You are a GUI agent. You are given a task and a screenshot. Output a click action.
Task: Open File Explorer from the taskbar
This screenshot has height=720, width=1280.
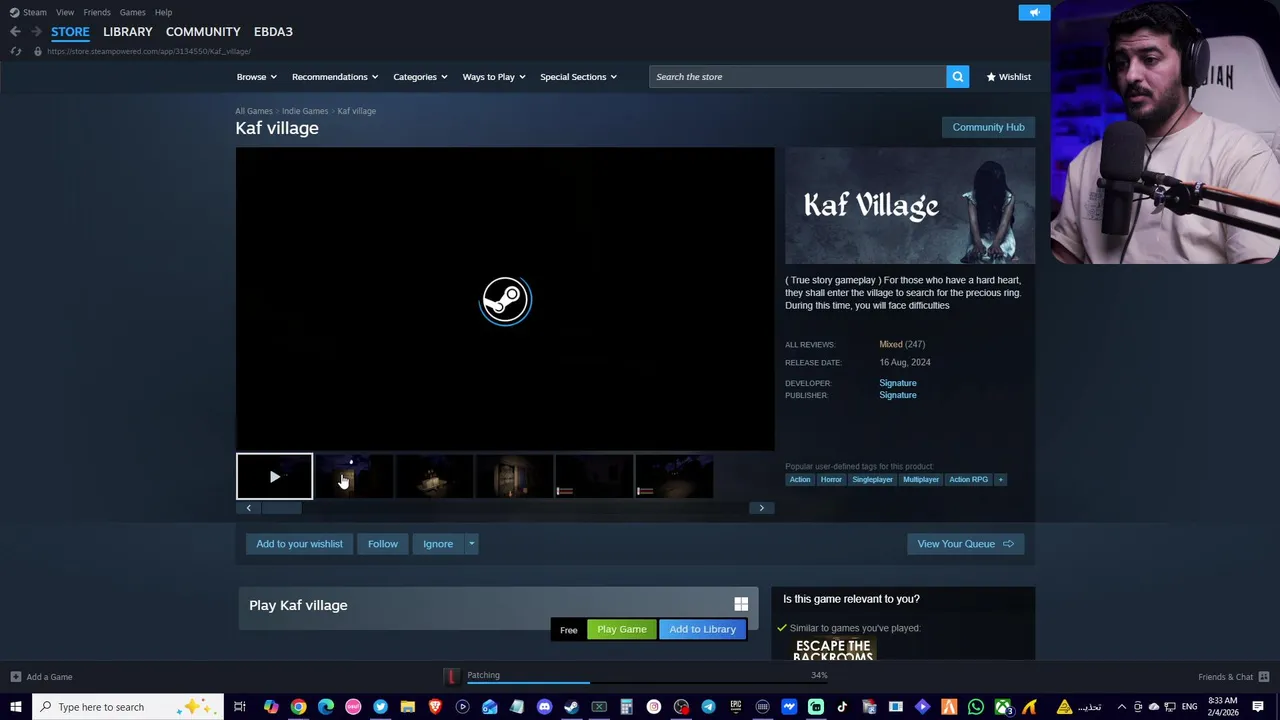(407, 707)
